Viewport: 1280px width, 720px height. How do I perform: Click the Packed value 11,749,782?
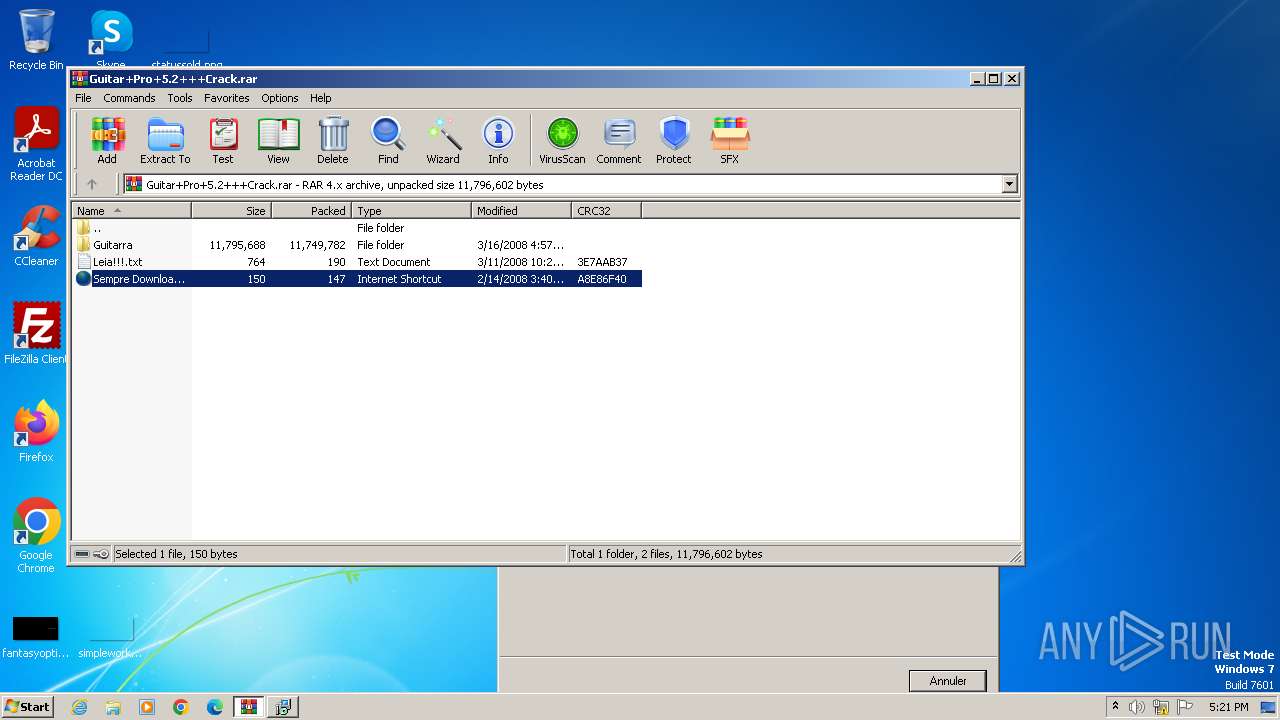tap(317, 245)
